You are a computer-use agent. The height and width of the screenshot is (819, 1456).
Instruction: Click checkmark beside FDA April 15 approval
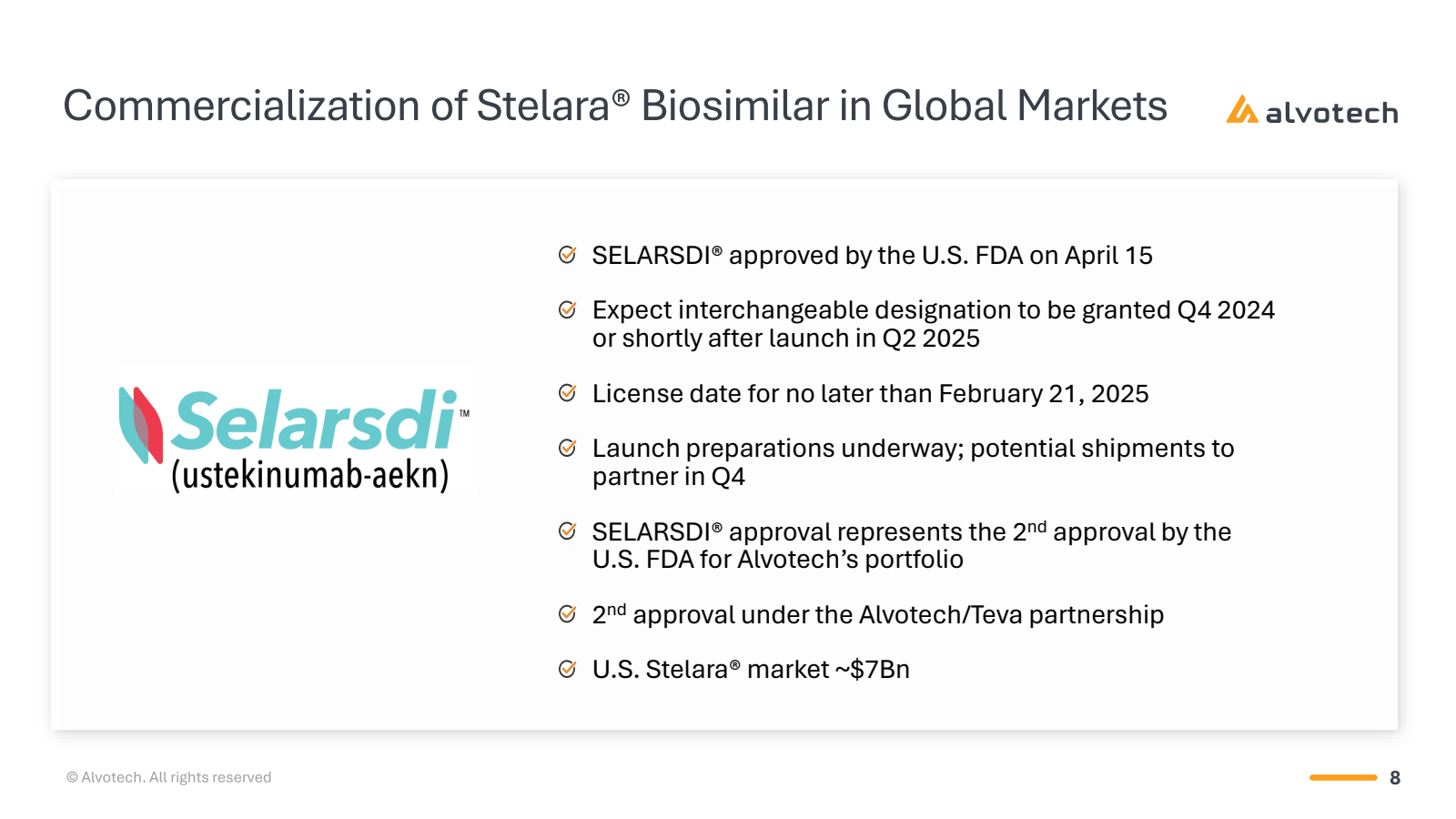tap(567, 255)
